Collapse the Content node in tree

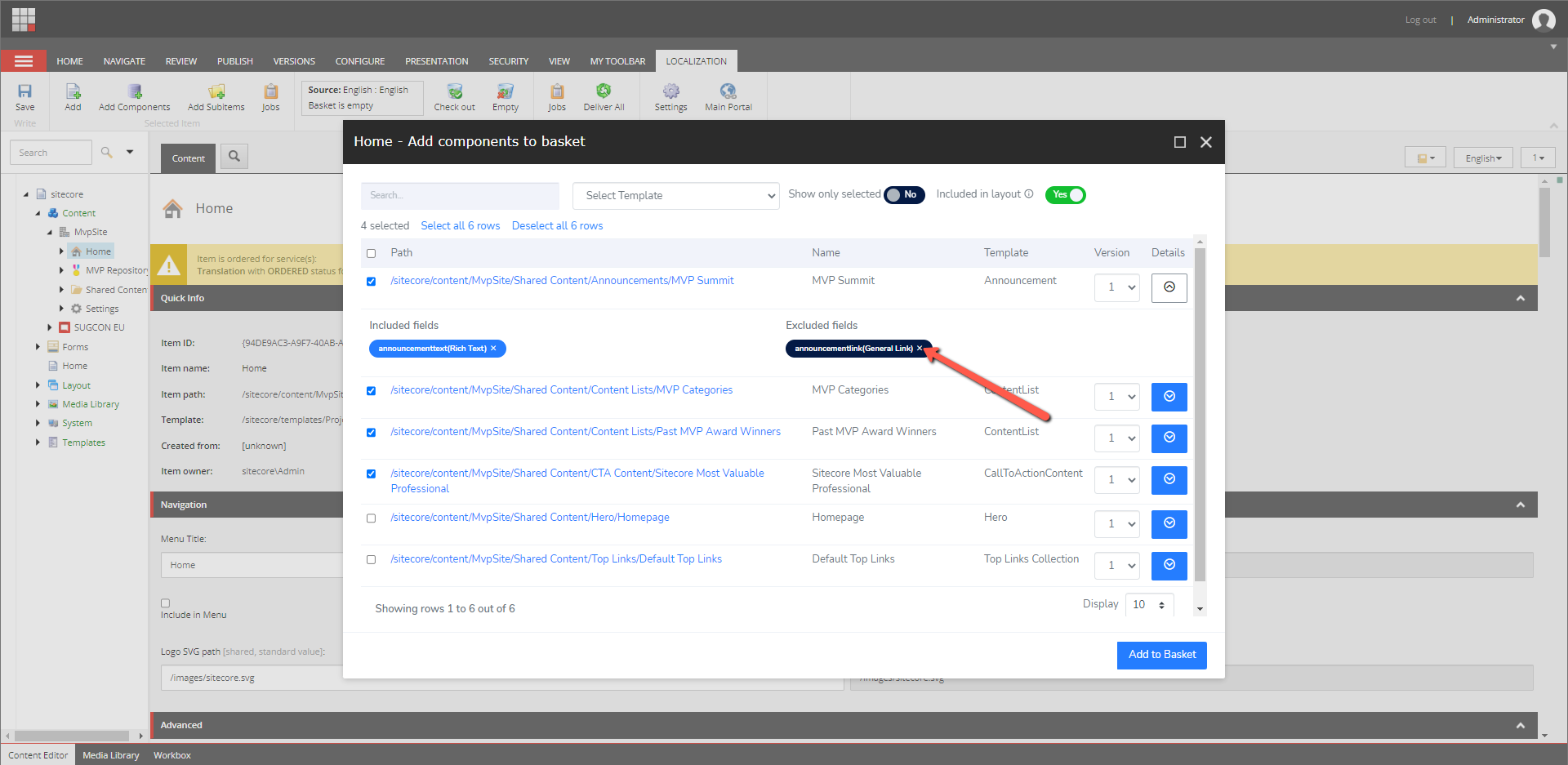pos(38,213)
